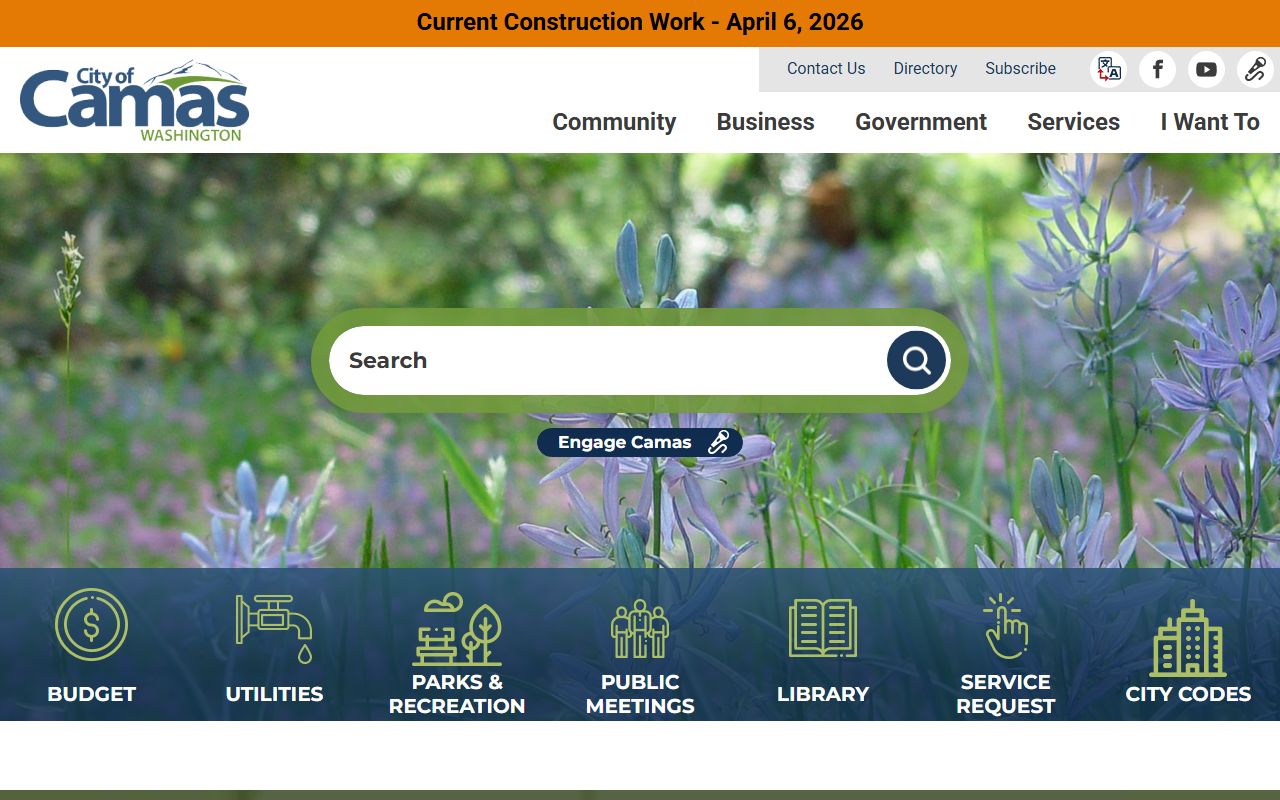Screen dimensions: 1280x800
Task: Click the Public Meetings people icon
Action: click(640, 629)
